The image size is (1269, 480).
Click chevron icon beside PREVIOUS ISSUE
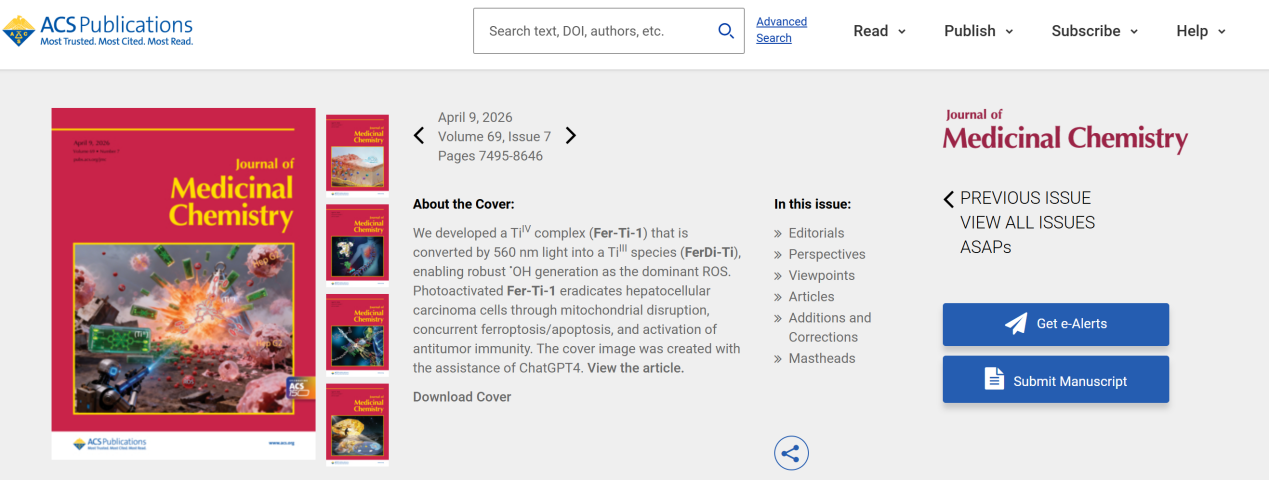[x=949, y=198]
